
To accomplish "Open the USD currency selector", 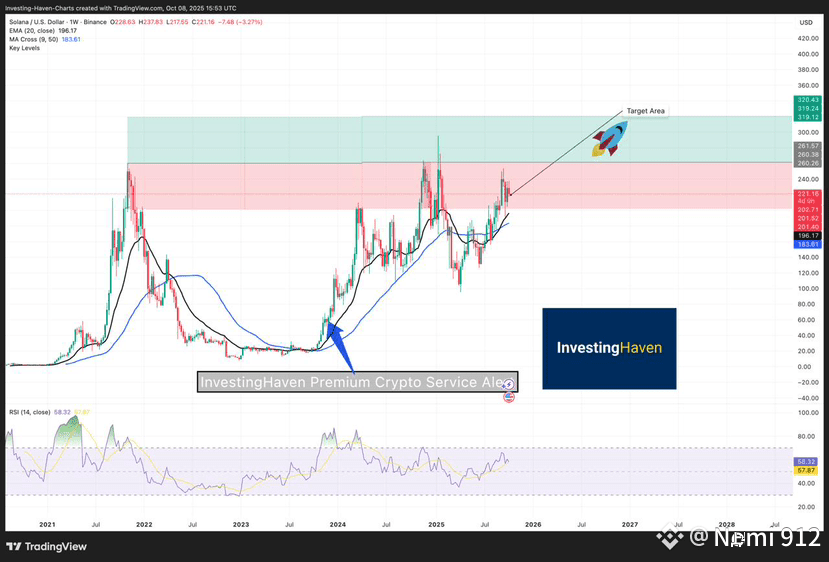I will coord(806,22).
